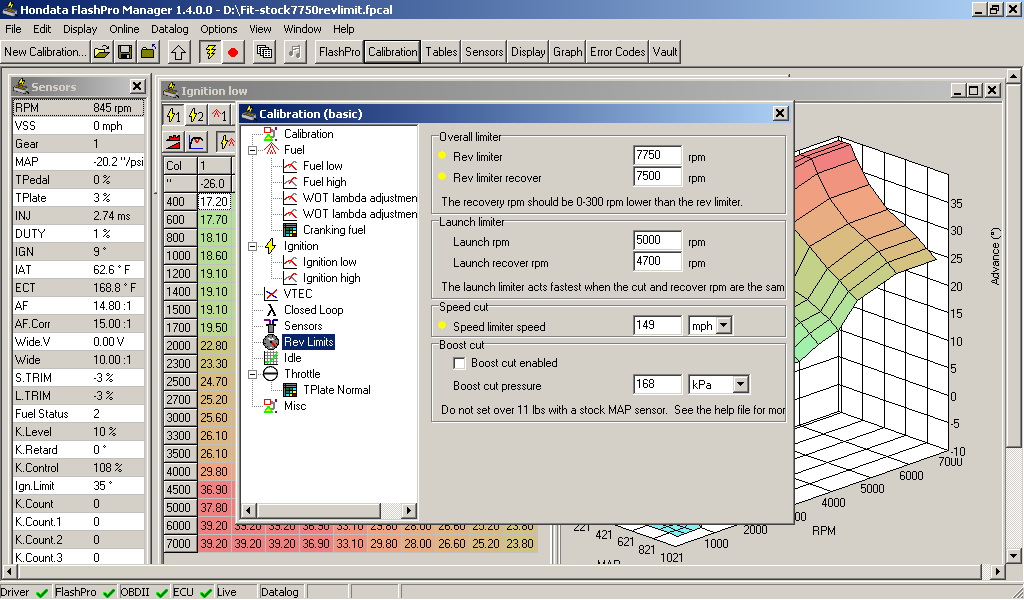
Task: Click the Sensors toolbar button
Action: (484, 52)
